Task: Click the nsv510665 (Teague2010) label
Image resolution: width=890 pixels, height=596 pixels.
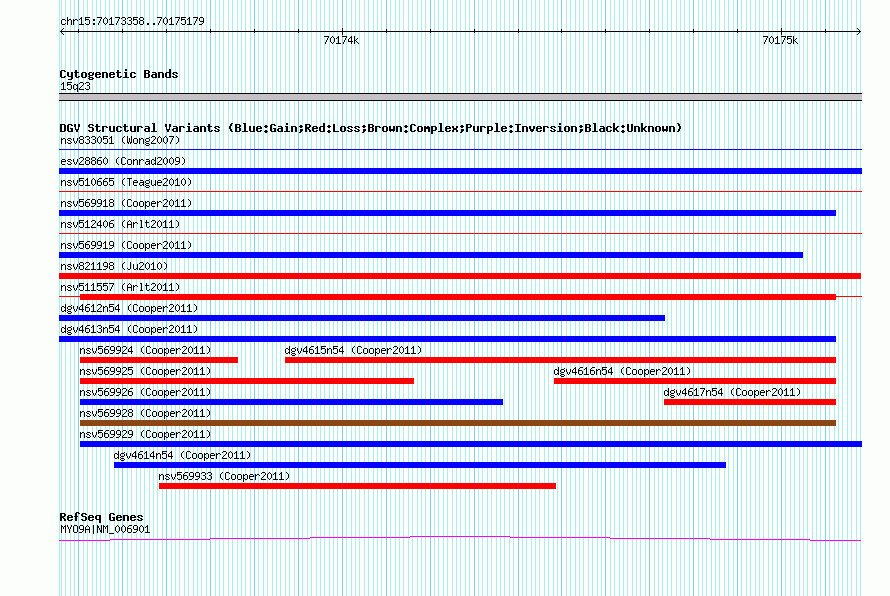Action: (x=126, y=182)
